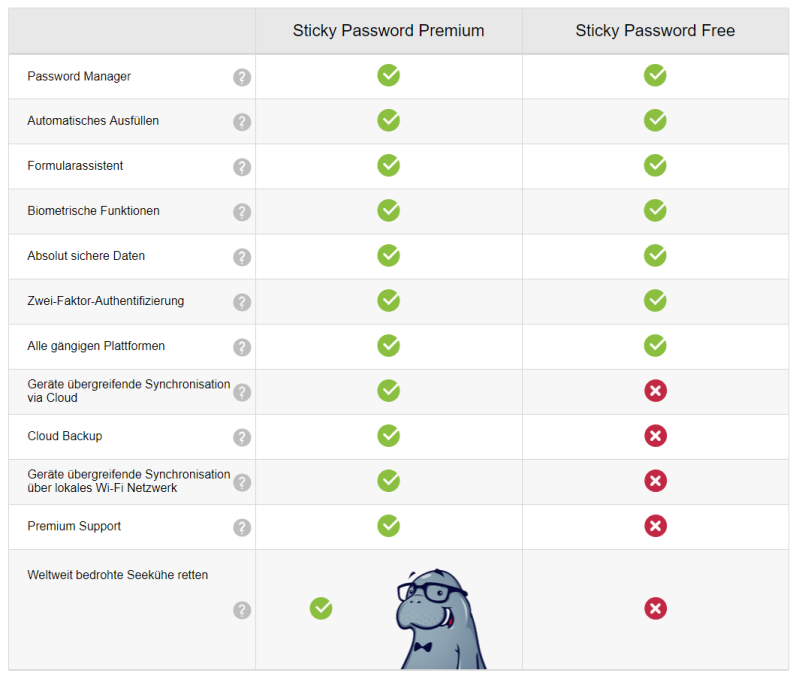Select the Sticky Password Free column header
The image size is (800, 679).
click(x=655, y=31)
